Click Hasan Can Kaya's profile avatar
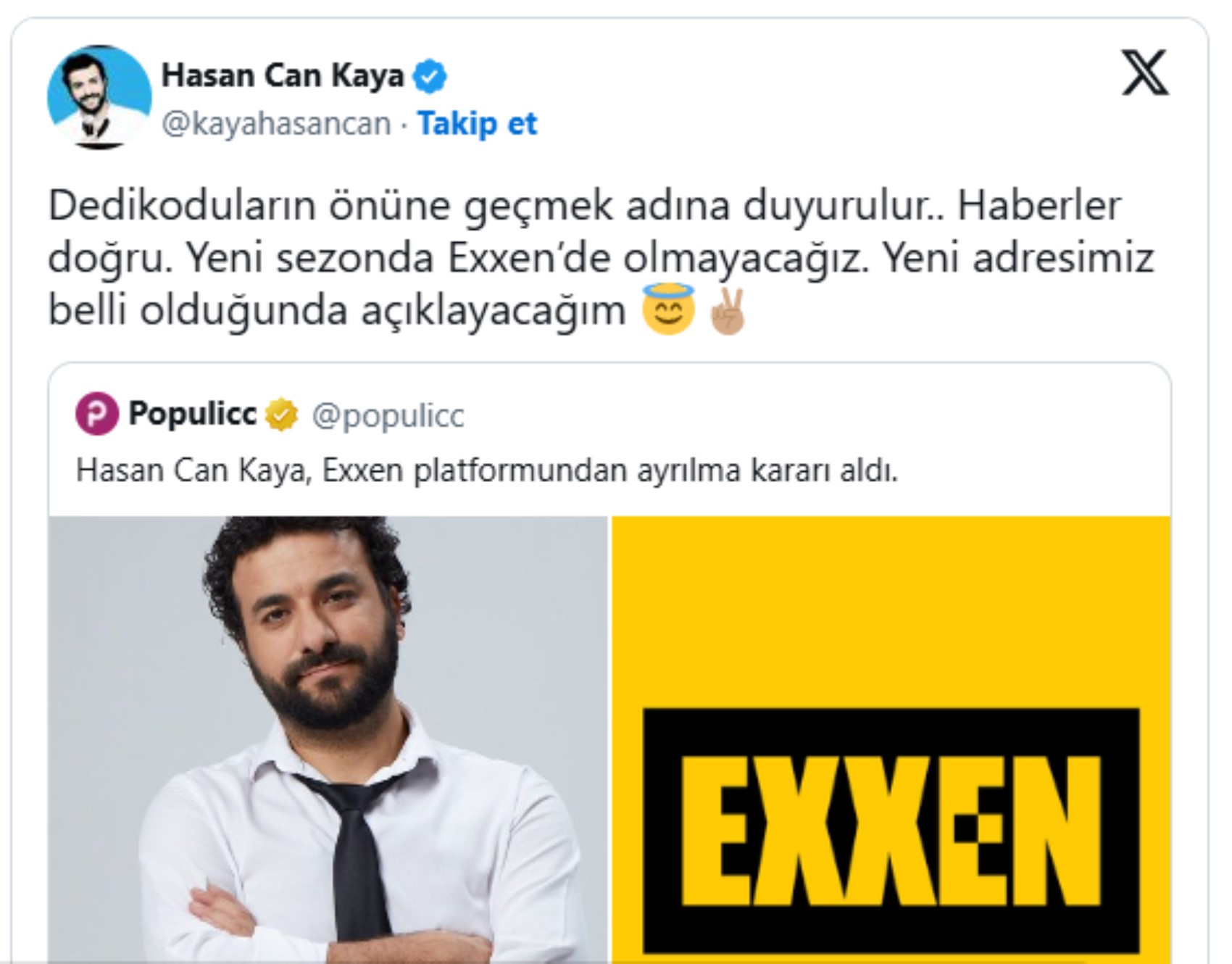This screenshot has width=1232, height=964. click(x=99, y=97)
